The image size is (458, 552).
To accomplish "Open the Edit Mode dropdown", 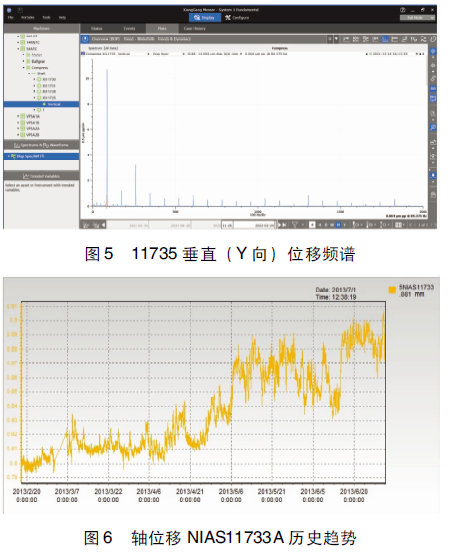I will pyautogui.click(x=418, y=18).
